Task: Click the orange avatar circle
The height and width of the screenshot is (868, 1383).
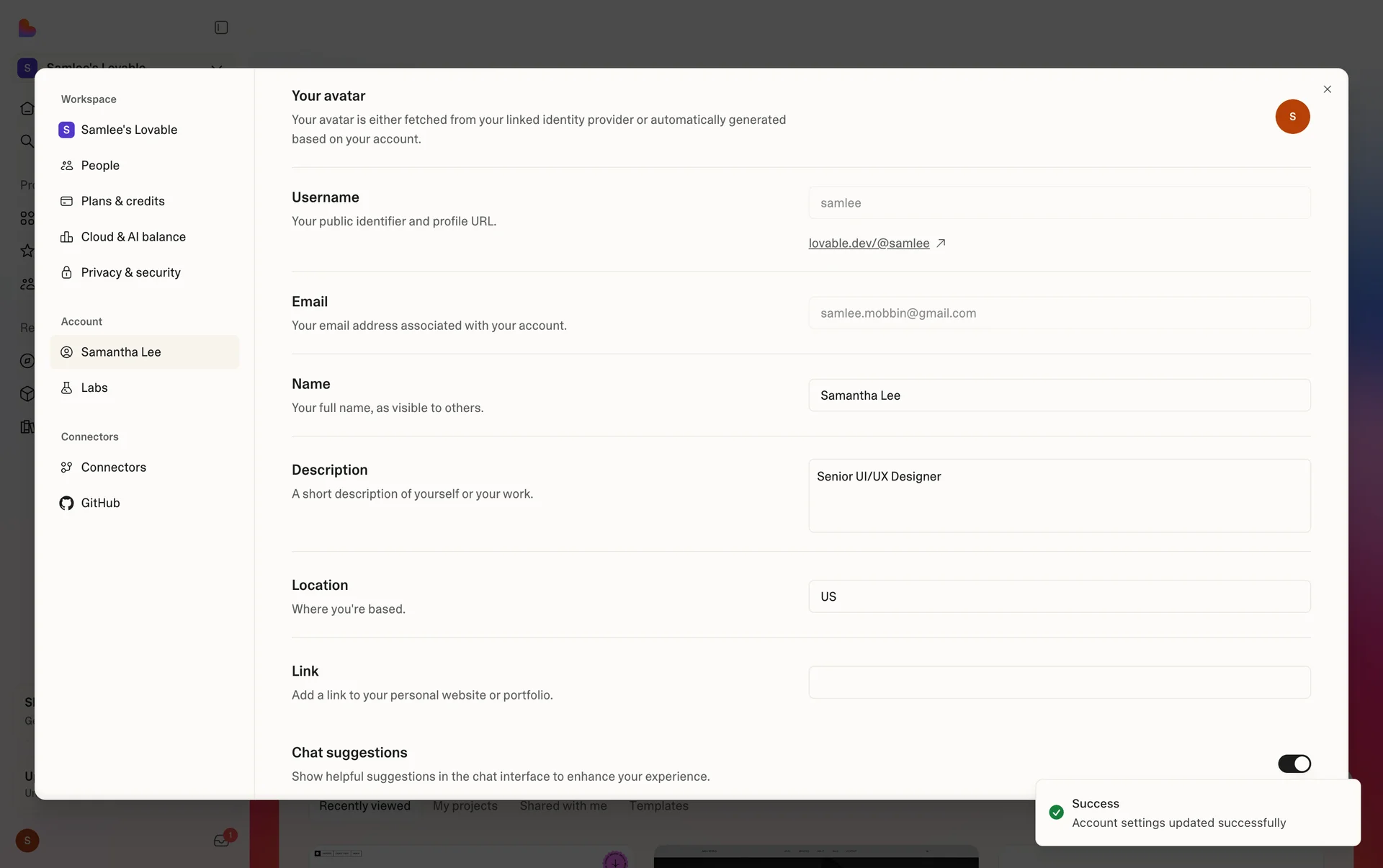Action: (1292, 117)
